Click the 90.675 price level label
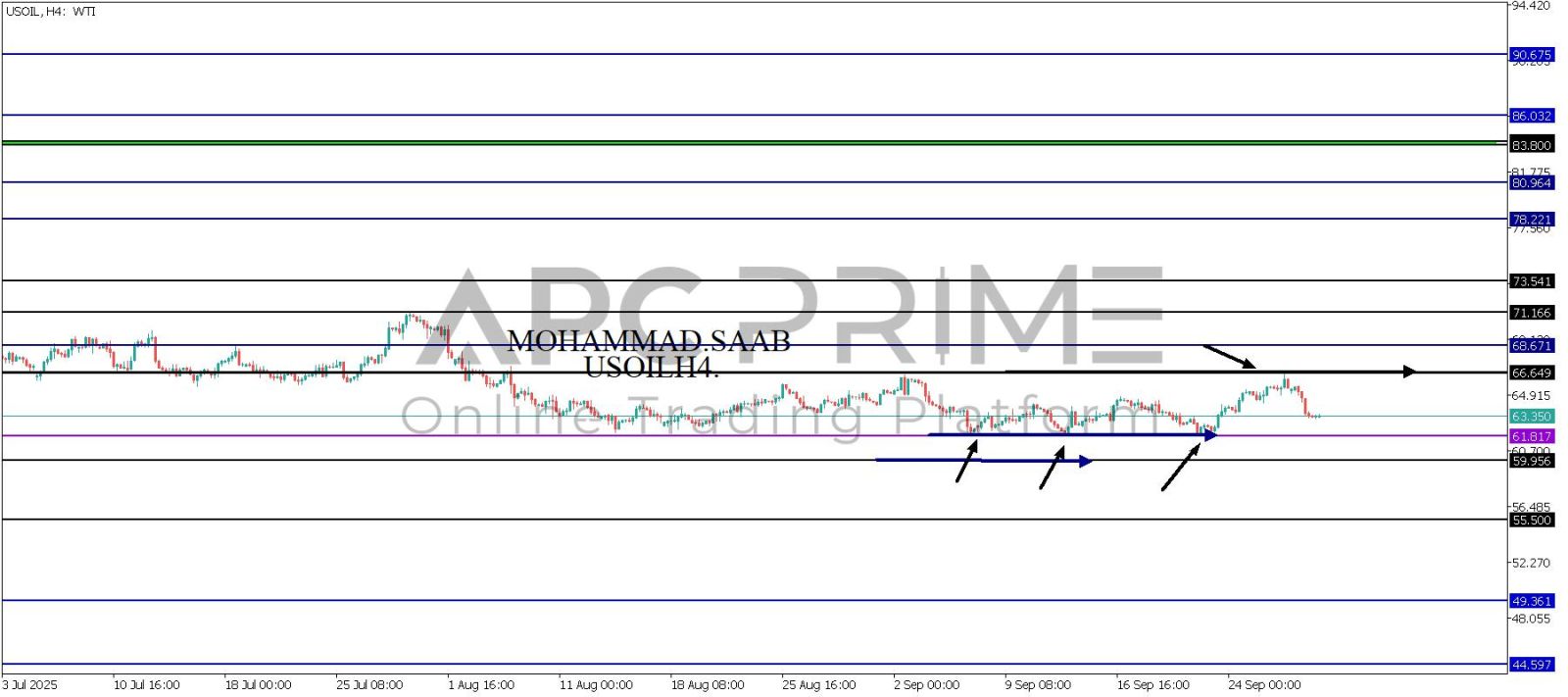This screenshot has width=1568, height=697. point(1531,55)
